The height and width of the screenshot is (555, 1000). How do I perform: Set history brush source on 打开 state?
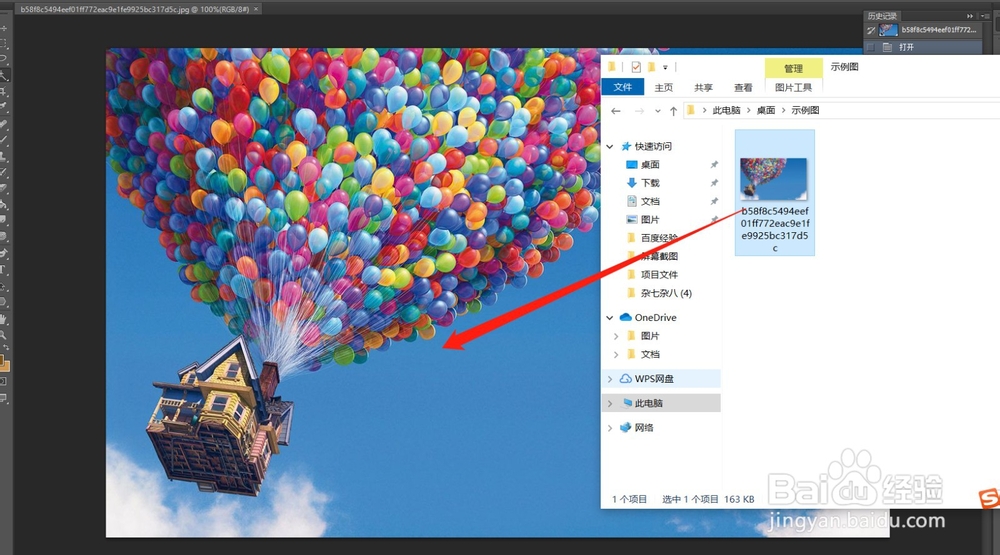coord(871,47)
